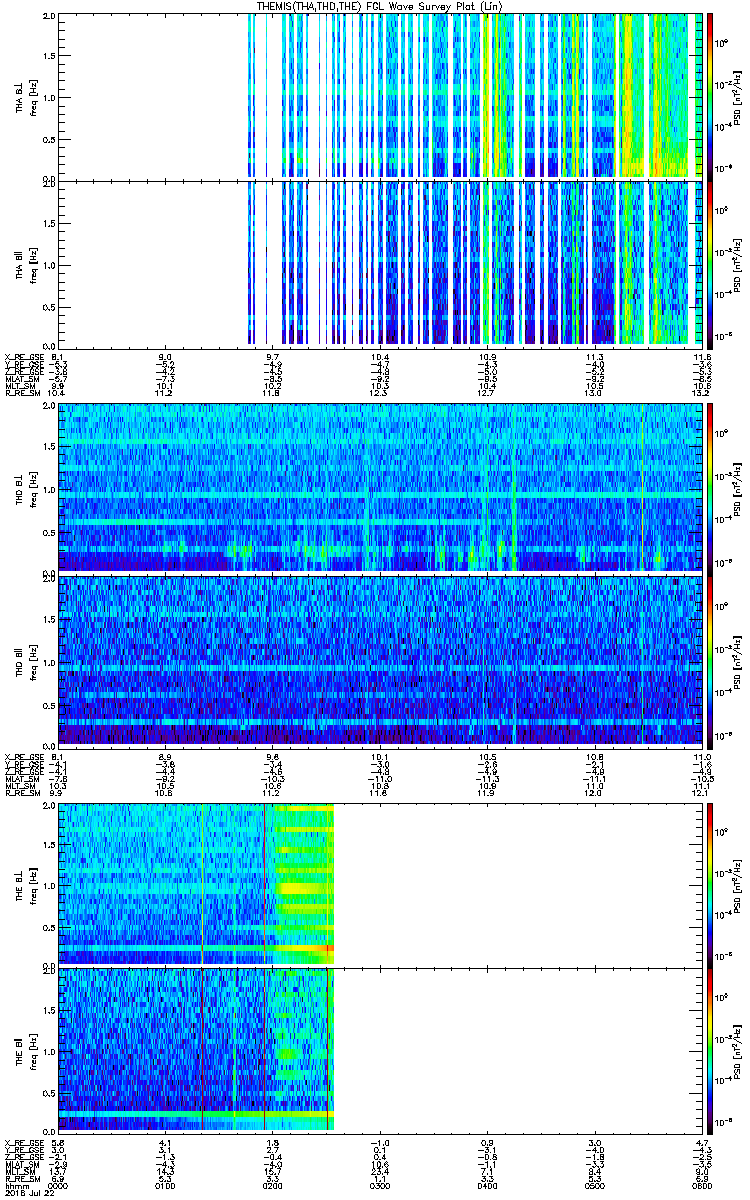The height and width of the screenshot is (1200, 750).
Task: Click the 'hhmm' axis label
Action: [x=16, y=1184]
